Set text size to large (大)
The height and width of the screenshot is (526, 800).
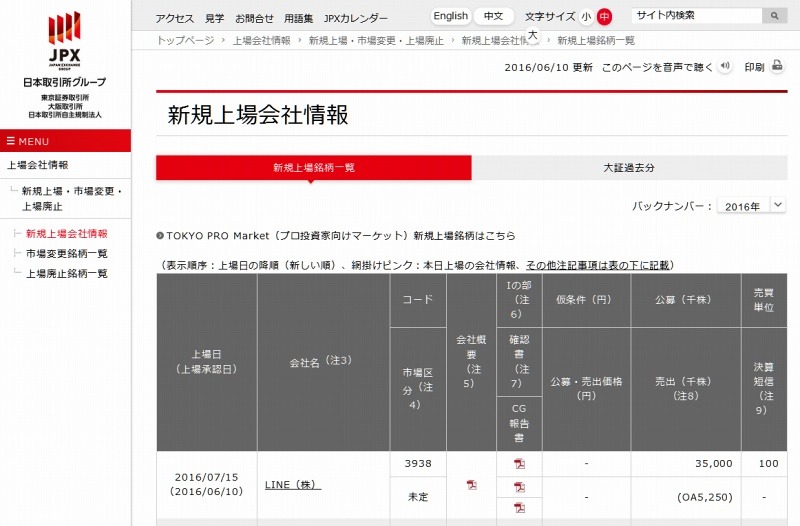pos(533,35)
